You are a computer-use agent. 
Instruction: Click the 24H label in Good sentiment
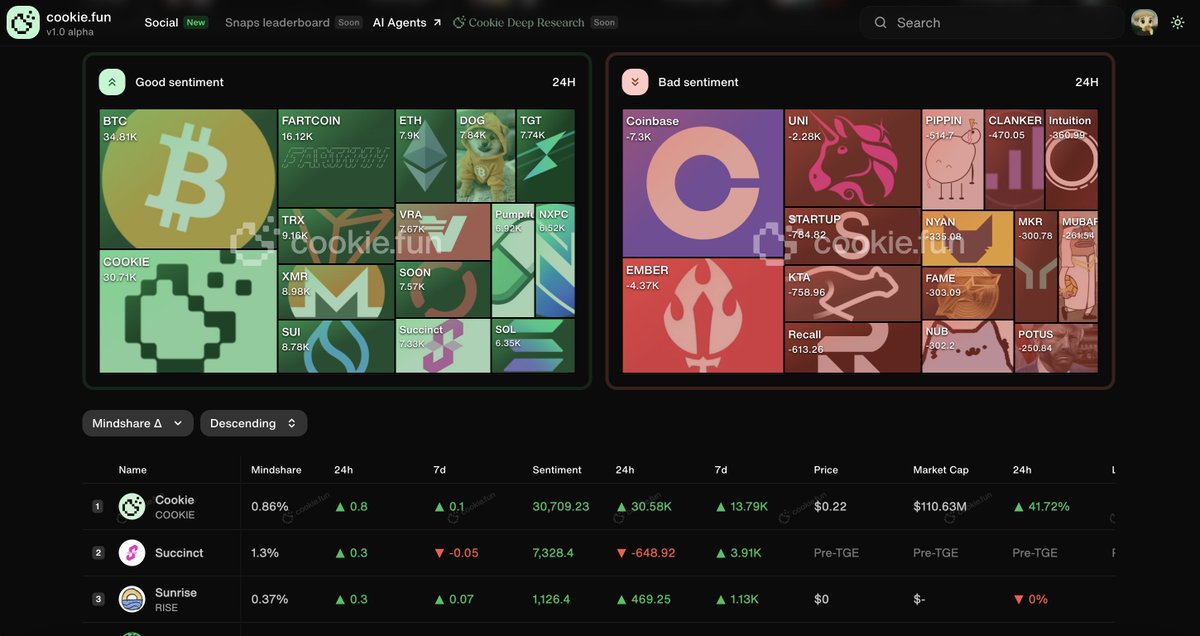(x=564, y=82)
